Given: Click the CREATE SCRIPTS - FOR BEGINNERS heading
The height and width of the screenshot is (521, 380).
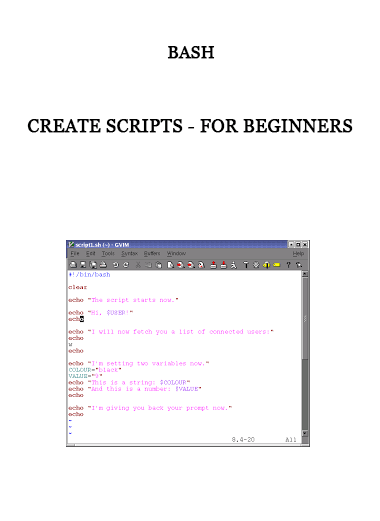Looking at the screenshot, I should click(x=190, y=126).
